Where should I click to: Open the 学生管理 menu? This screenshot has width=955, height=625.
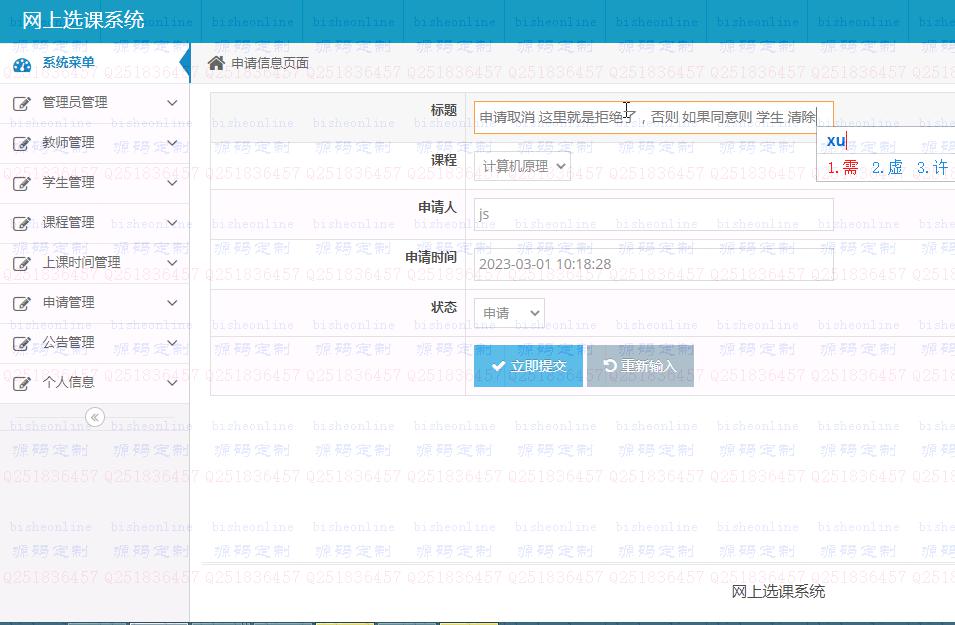pos(94,183)
